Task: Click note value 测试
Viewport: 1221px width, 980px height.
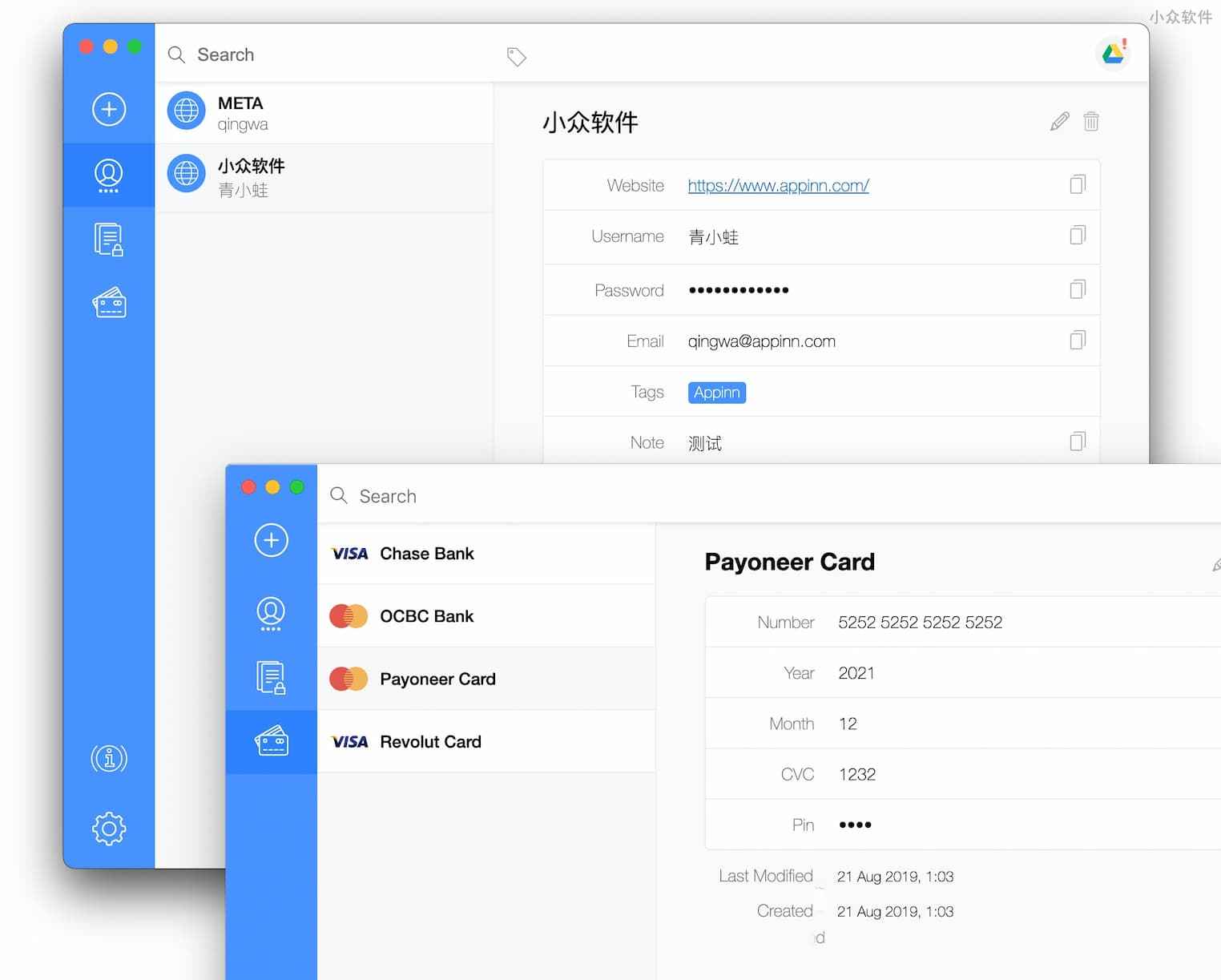Action: click(705, 443)
